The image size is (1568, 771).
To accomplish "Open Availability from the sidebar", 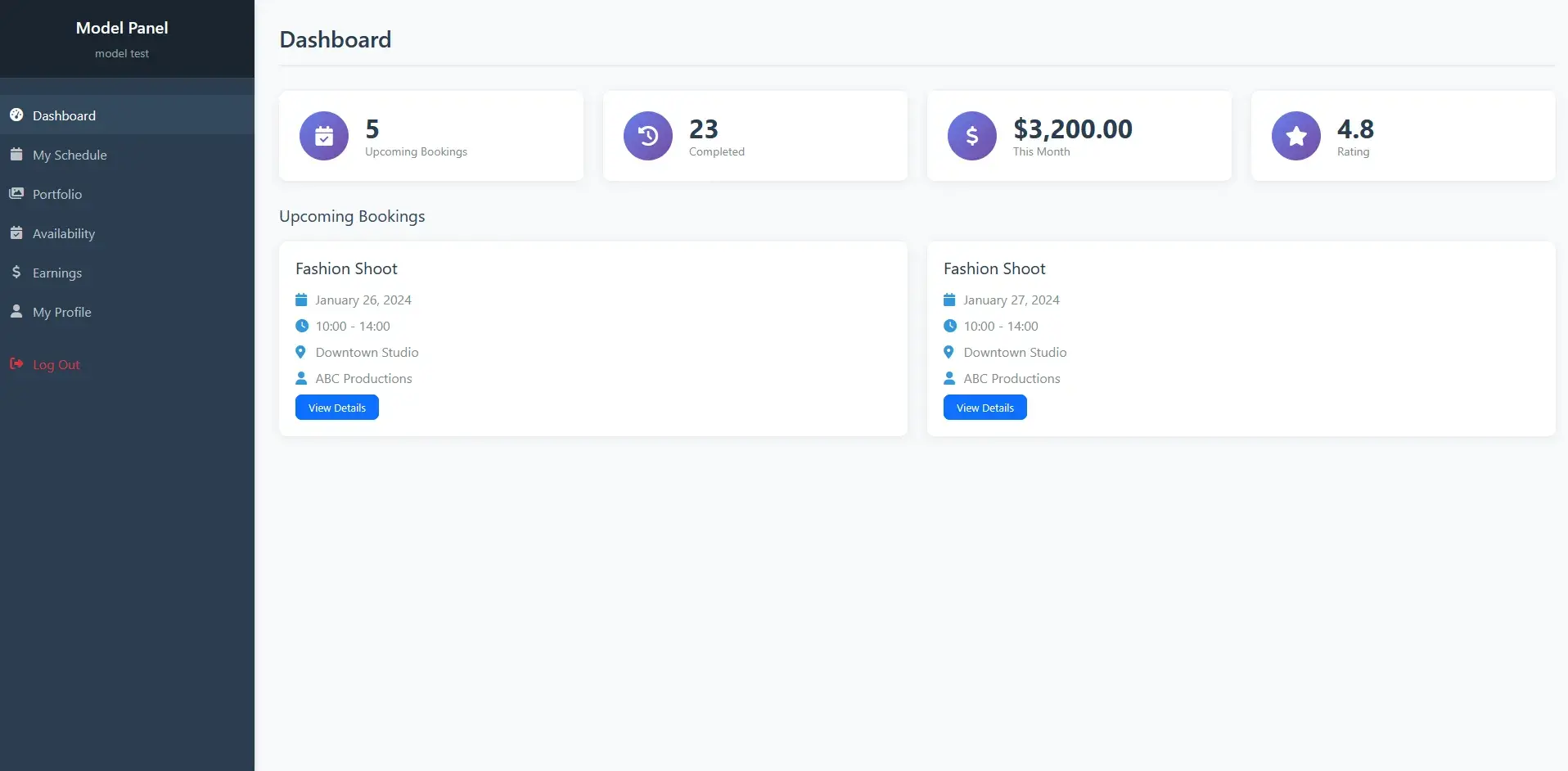I will coord(64,233).
